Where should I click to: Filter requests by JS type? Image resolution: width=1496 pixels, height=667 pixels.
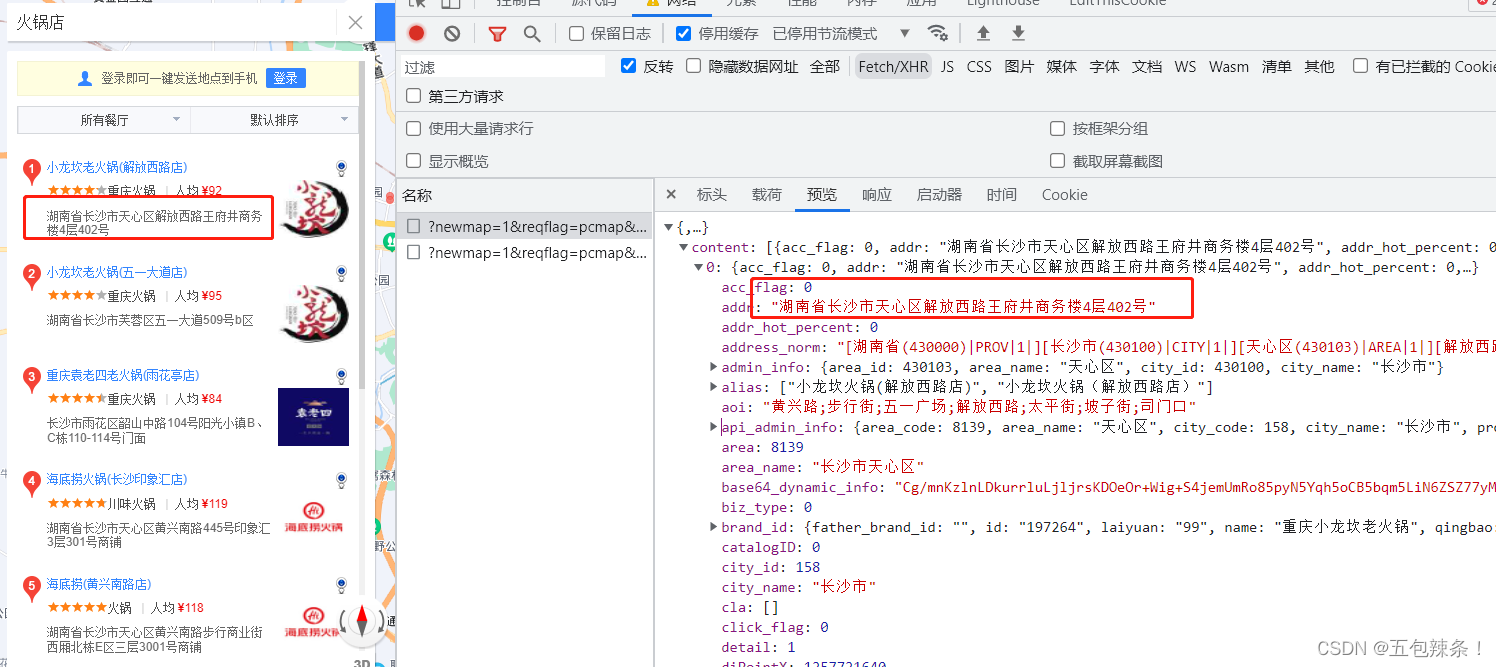(x=947, y=67)
